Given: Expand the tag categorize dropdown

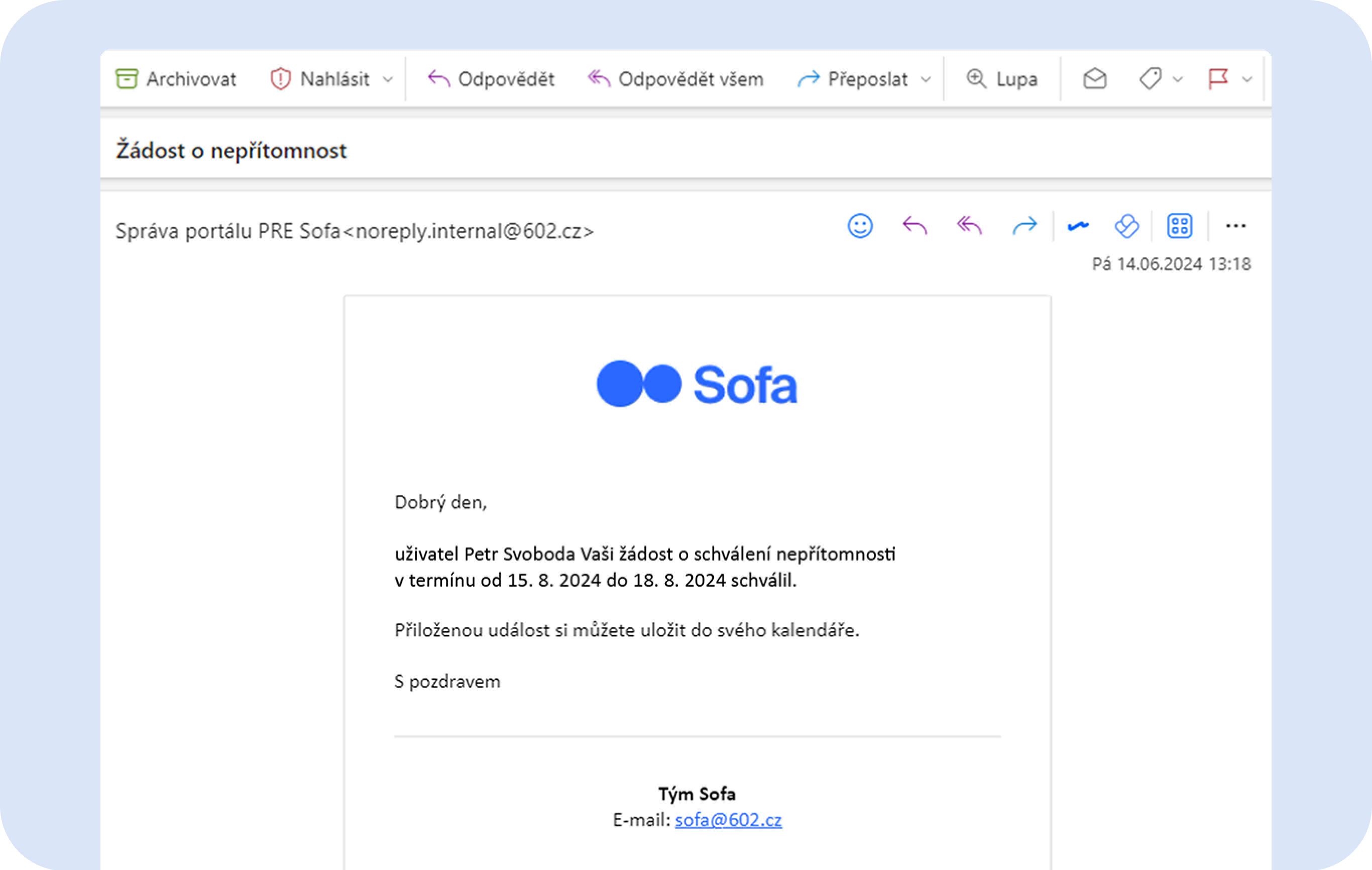Looking at the screenshot, I should 1178,79.
